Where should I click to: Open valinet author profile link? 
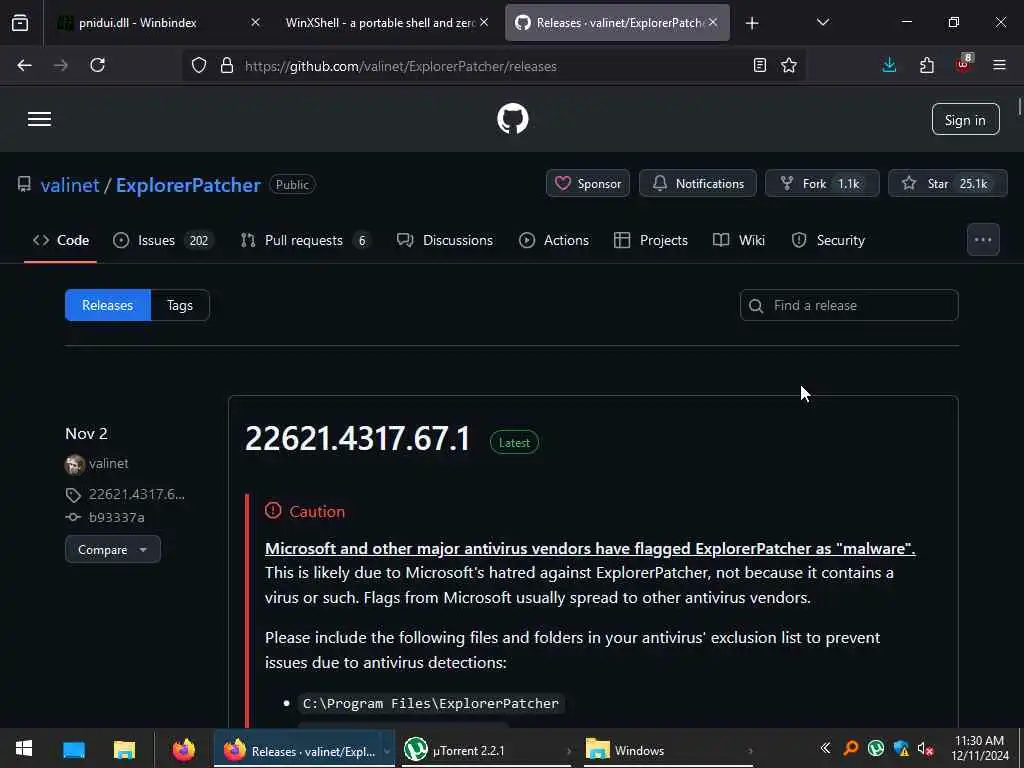pos(108,464)
